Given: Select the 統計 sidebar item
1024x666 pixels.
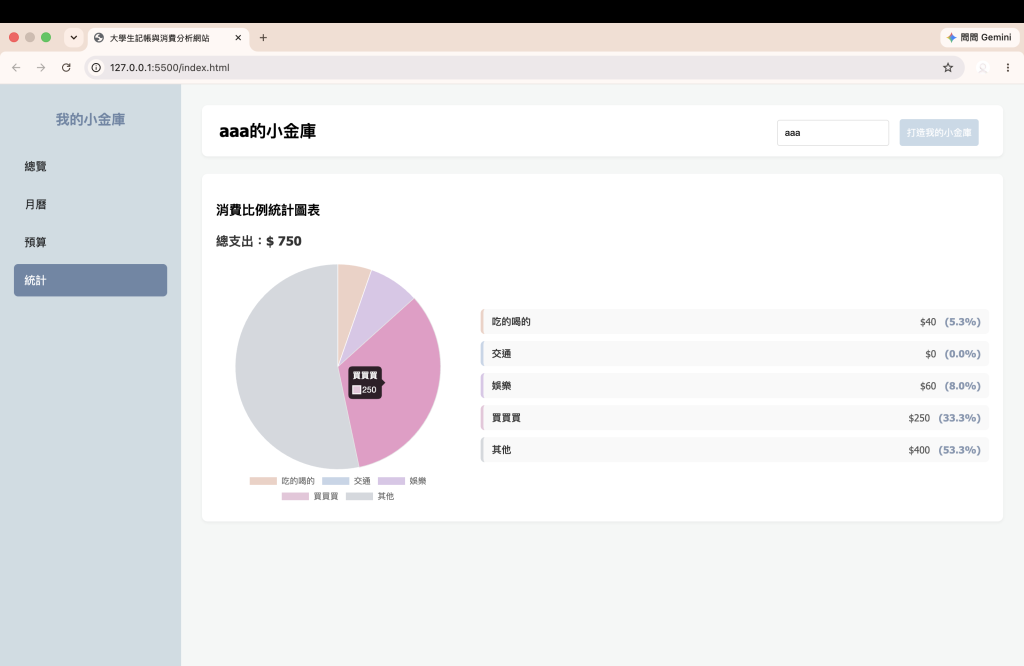Looking at the screenshot, I should coord(90,280).
